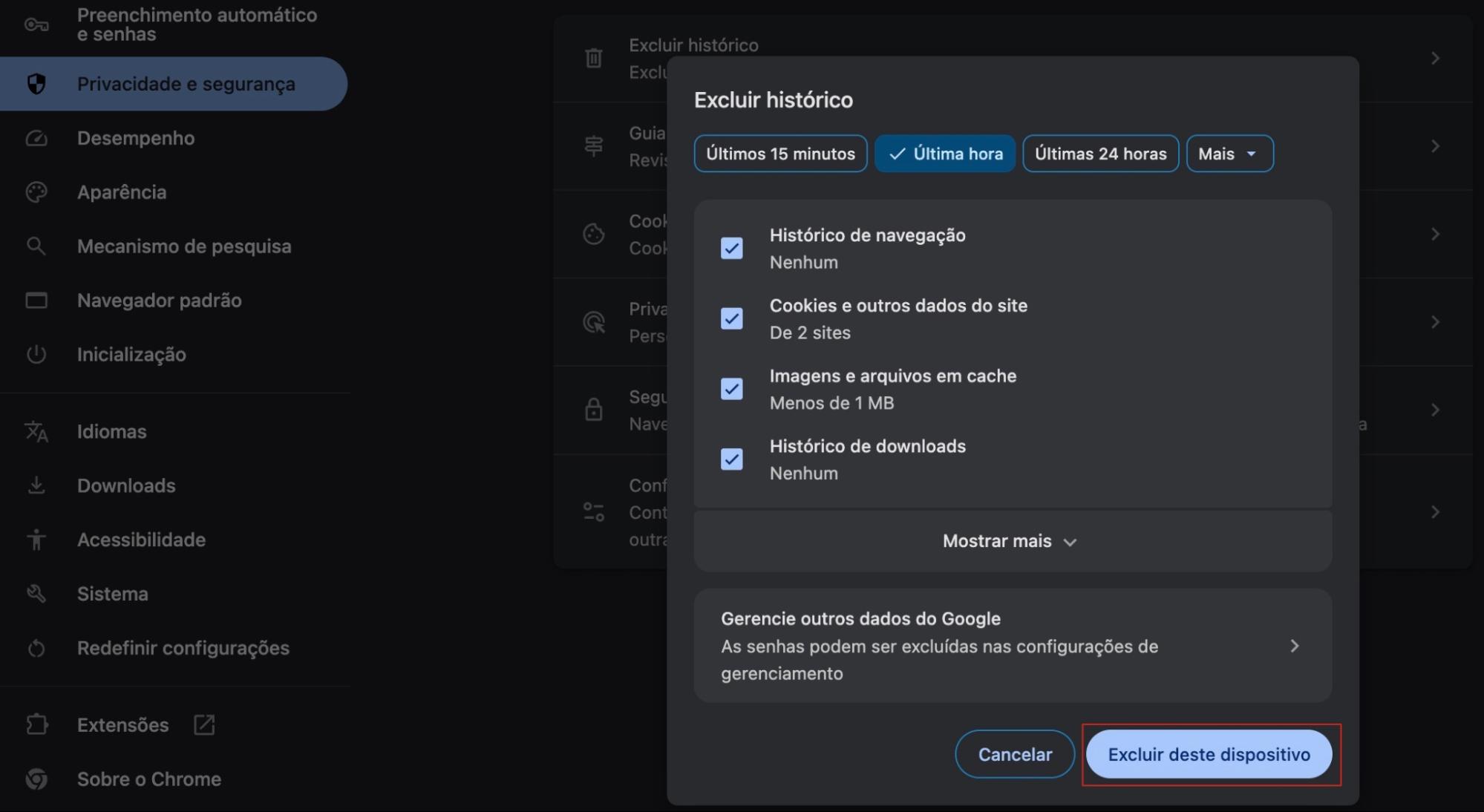Open Sobre o Chrome via the Chrome logo
This screenshot has width=1484, height=812.
(36, 779)
